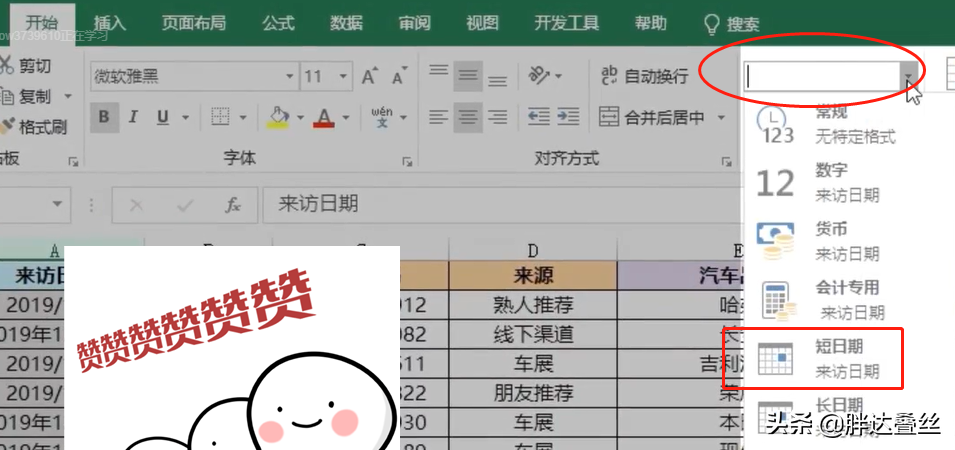Align text to vertical middle
The height and width of the screenshot is (450, 955).
(468, 76)
